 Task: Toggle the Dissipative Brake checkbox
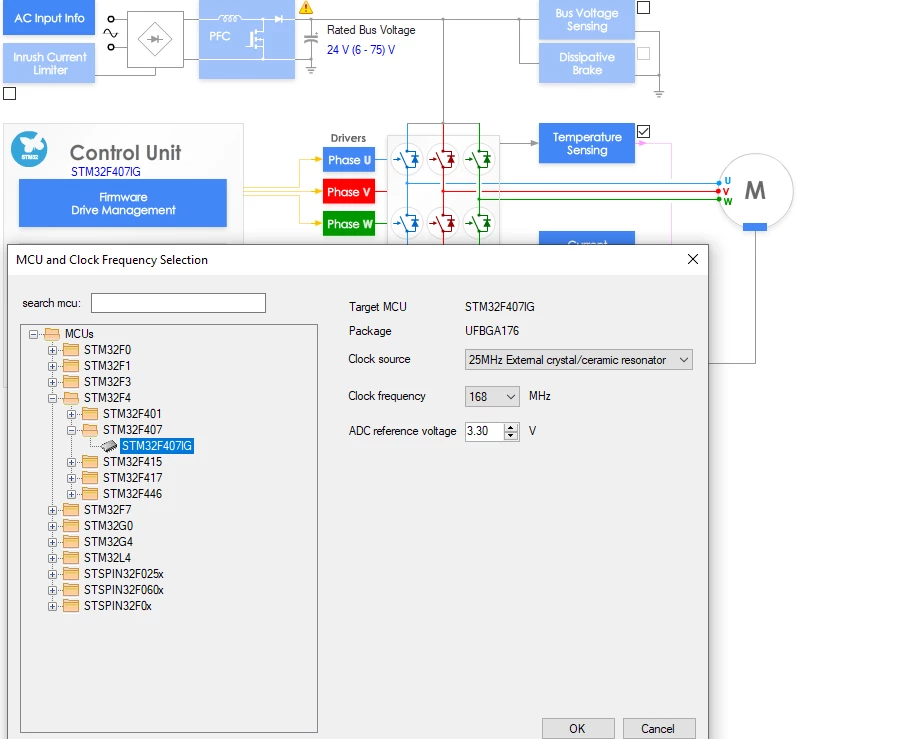pos(644,53)
